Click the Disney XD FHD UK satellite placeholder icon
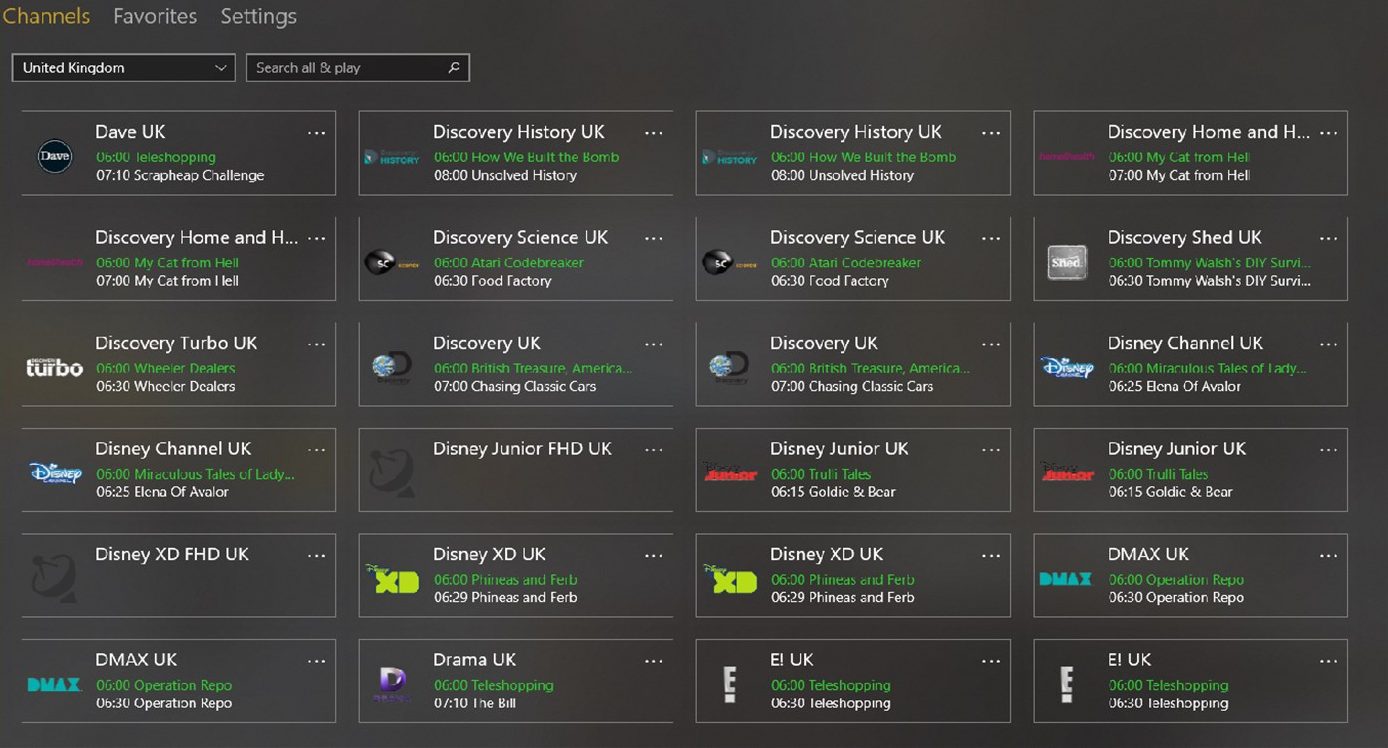Image resolution: width=1388 pixels, height=748 pixels. 54,577
